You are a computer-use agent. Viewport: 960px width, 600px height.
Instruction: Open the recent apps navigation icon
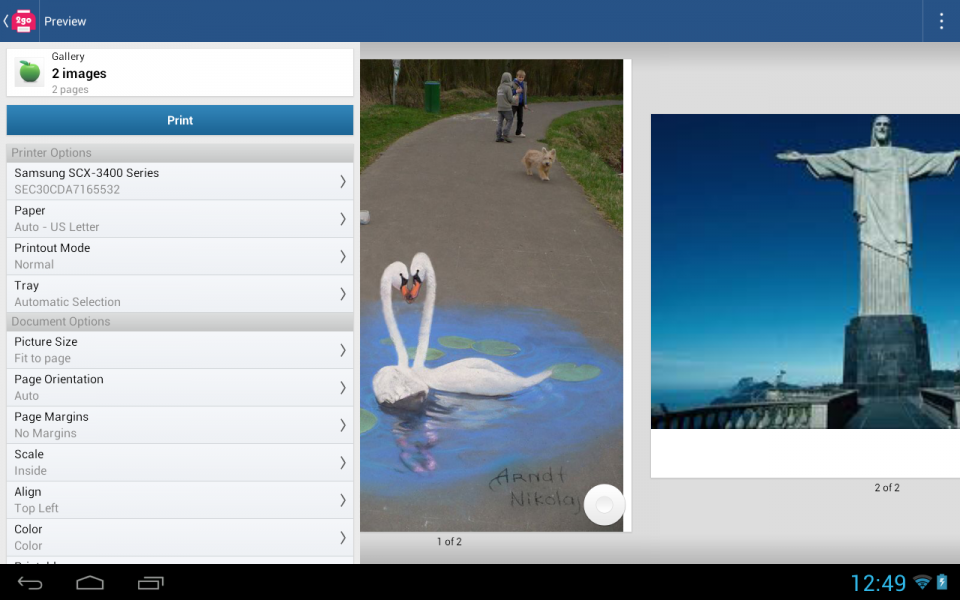pyautogui.click(x=151, y=583)
